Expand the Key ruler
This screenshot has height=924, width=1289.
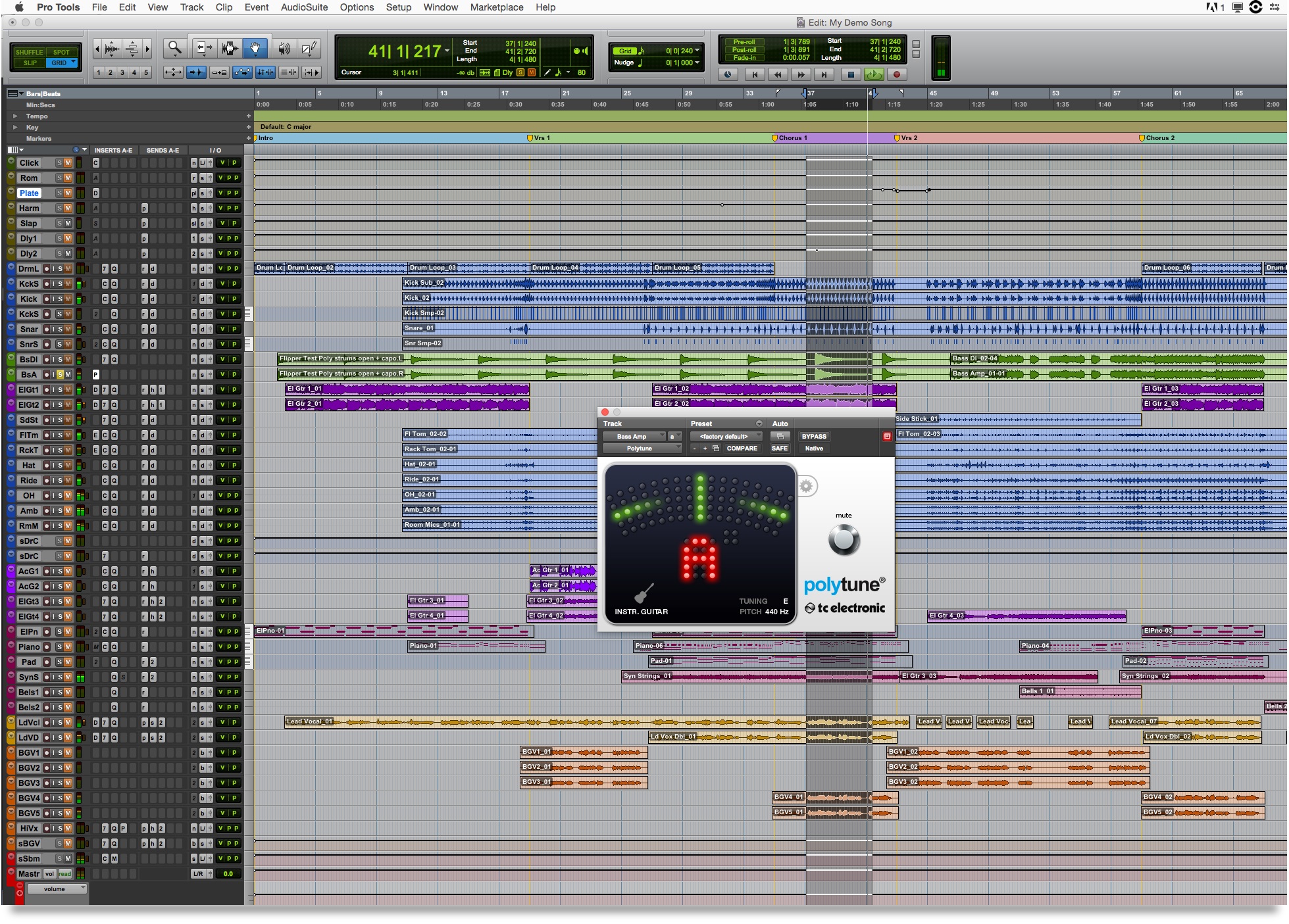click(x=15, y=128)
